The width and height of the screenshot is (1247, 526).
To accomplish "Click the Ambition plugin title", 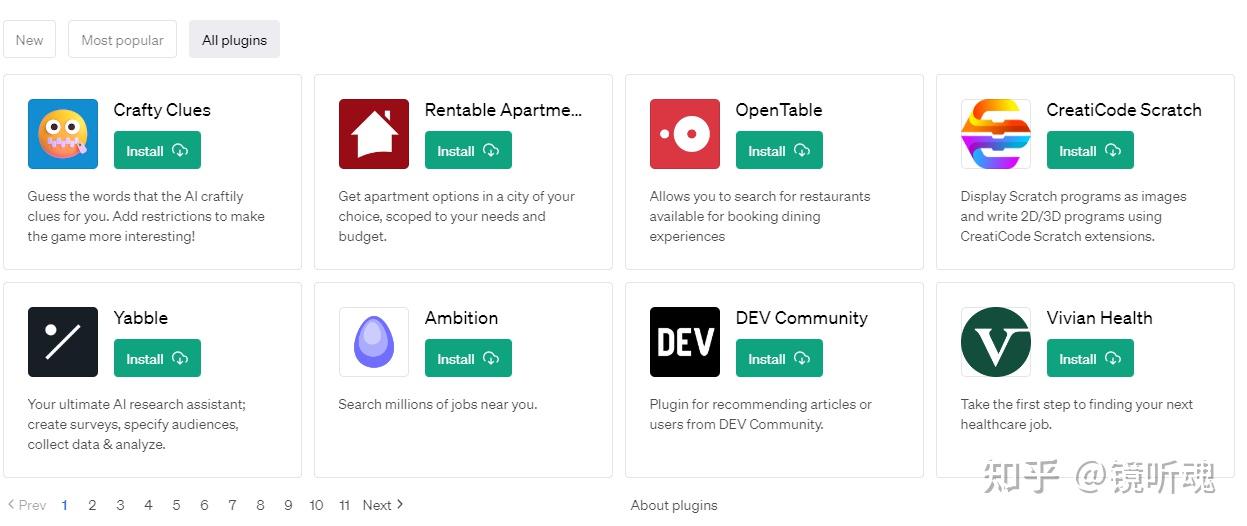I will click(461, 318).
